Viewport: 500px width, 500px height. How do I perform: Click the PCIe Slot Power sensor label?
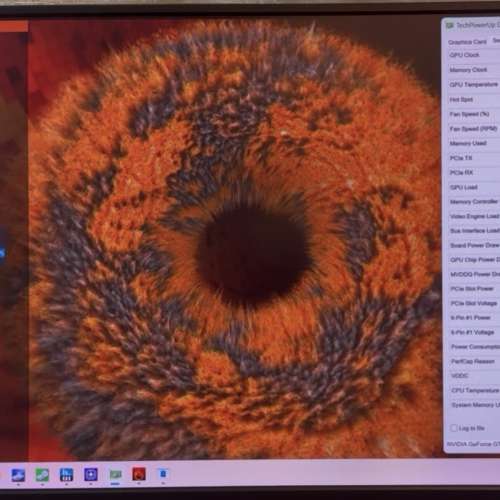click(472, 289)
